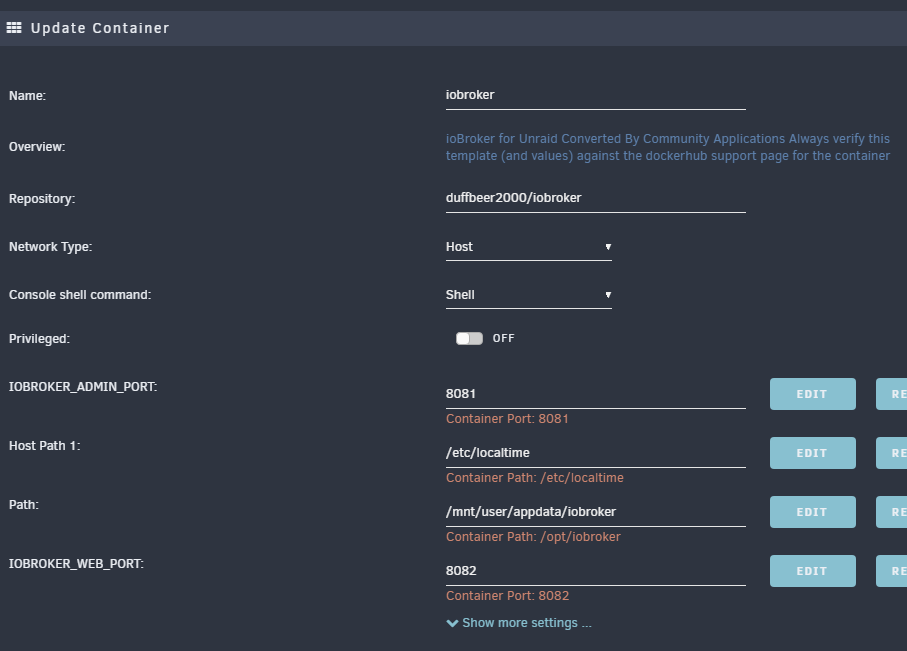Click the chevron icon before Show more settings
The height and width of the screenshot is (651, 907).
coord(452,623)
